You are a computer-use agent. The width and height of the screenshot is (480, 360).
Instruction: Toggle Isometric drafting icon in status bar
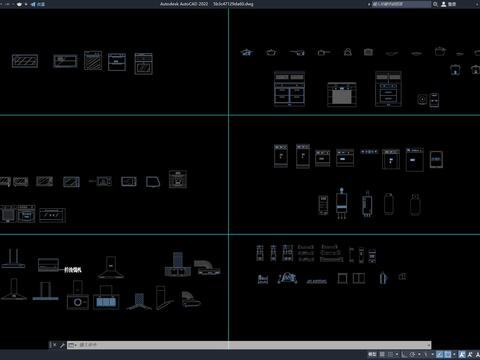click(426, 354)
